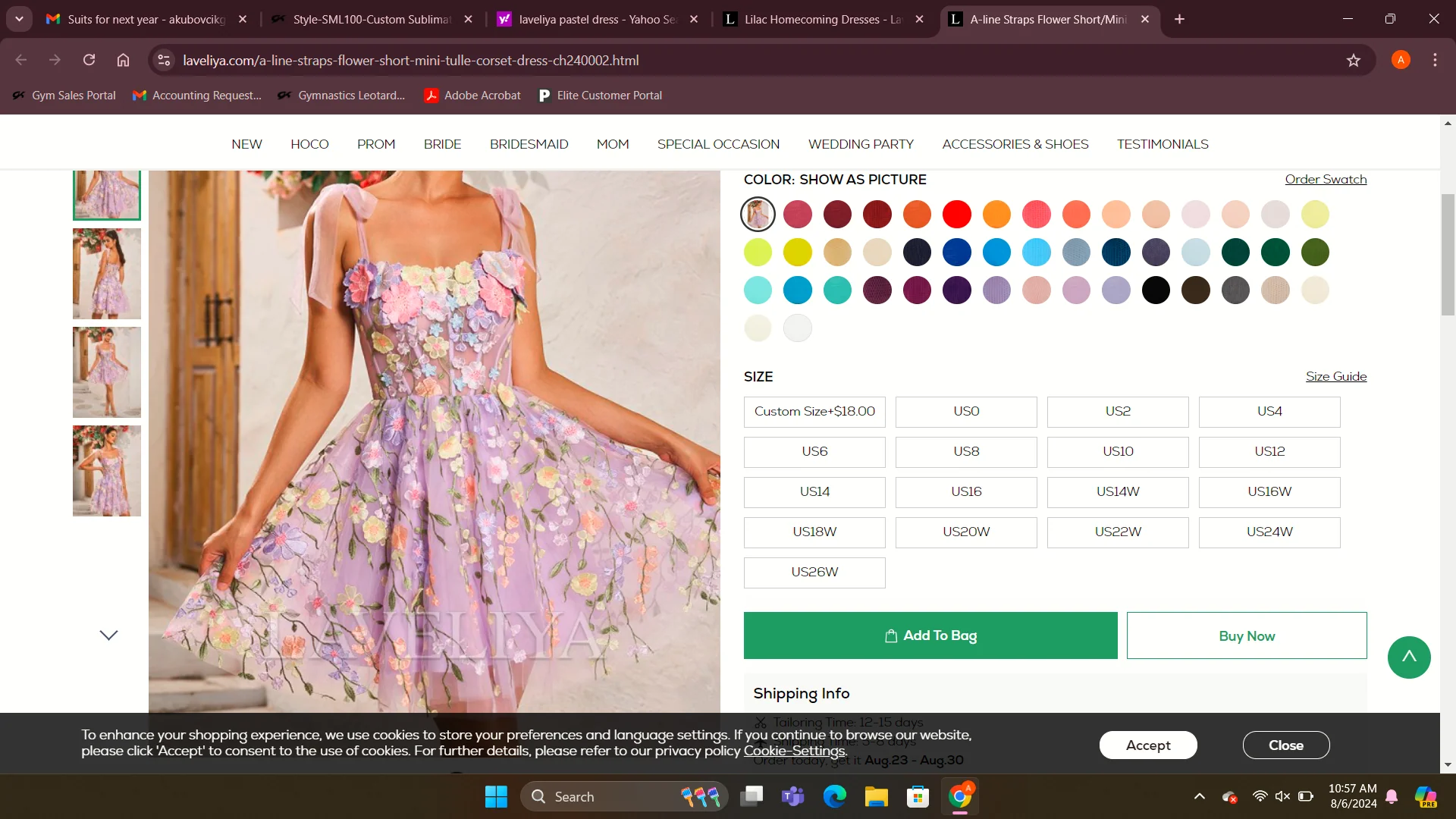Bookmark this page with the star icon
Image resolution: width=1456 pixels, height=819 pixels.
(1354, 60)
